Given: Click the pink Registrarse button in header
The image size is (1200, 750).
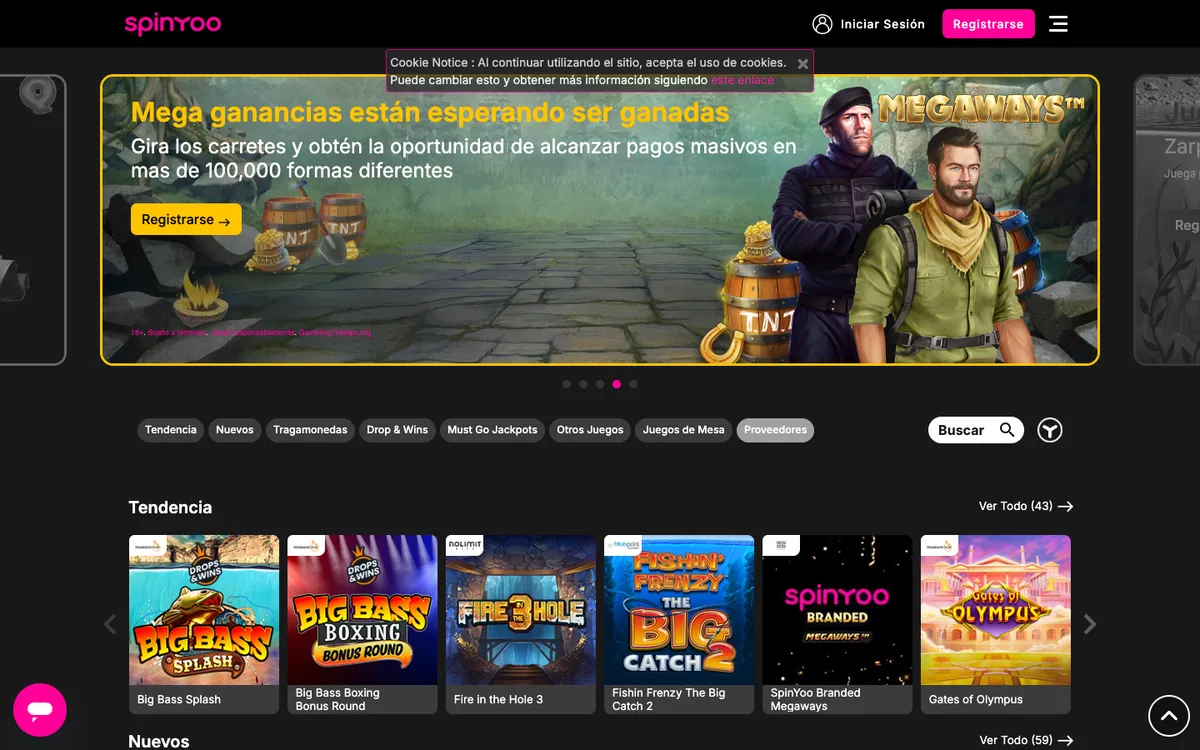Looking at the screenshot, I should (x=988, y=24).
